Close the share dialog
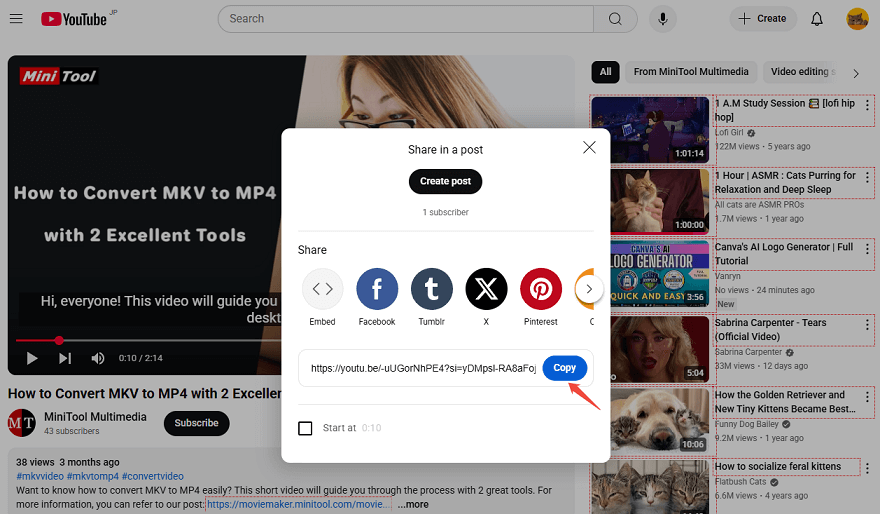 (589, 148)
